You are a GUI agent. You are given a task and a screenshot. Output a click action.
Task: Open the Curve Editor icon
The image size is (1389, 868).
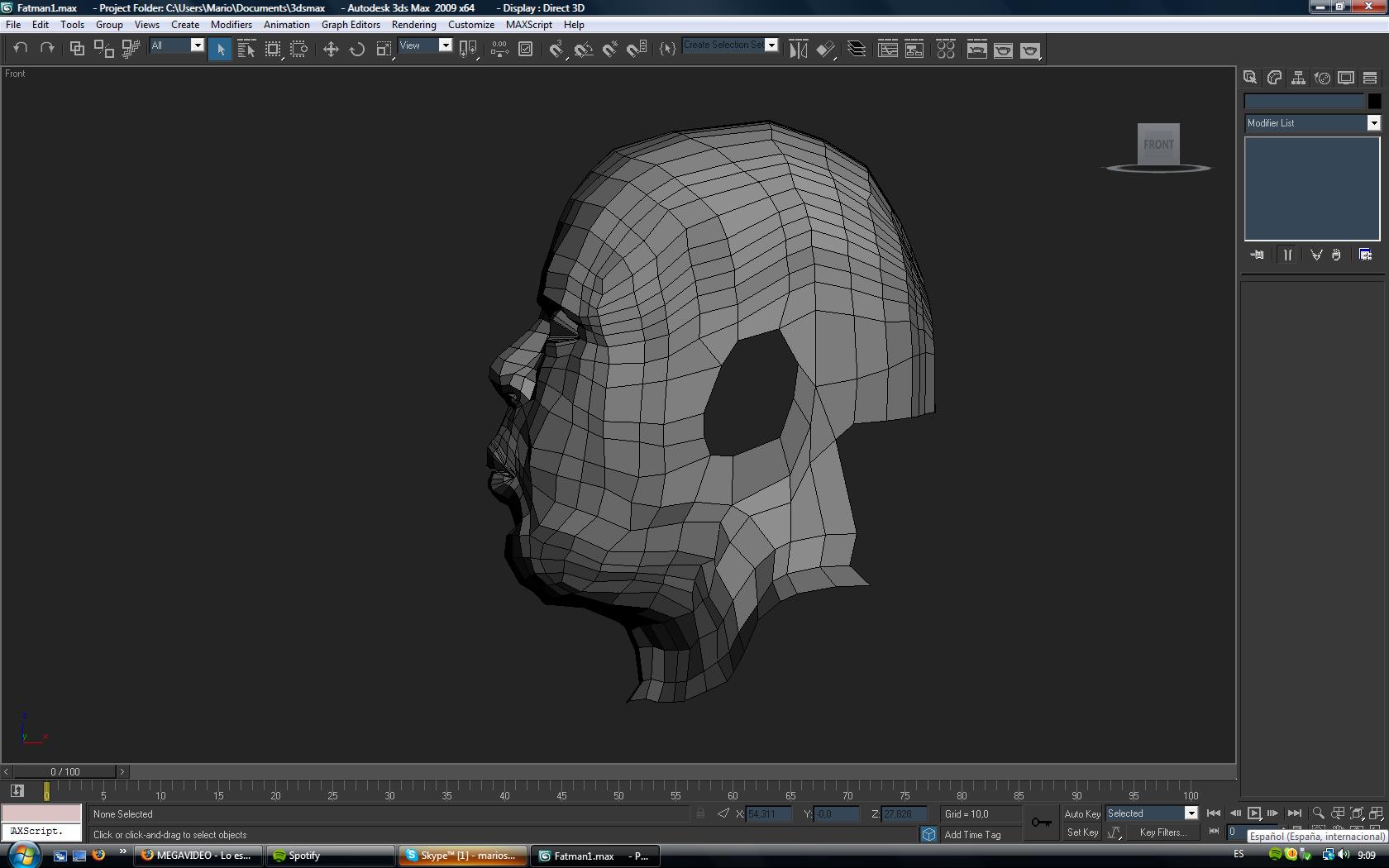[x=887, y=50]
